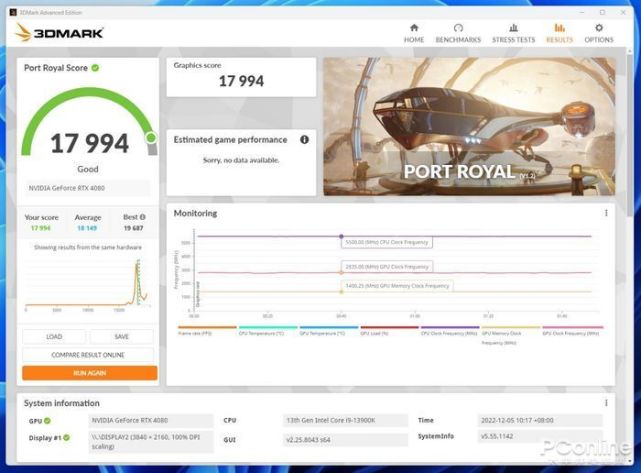The width and height of the screenshot is (641, 473).
Task: Click the Display #1 green check icon
Action: point(67,437)
